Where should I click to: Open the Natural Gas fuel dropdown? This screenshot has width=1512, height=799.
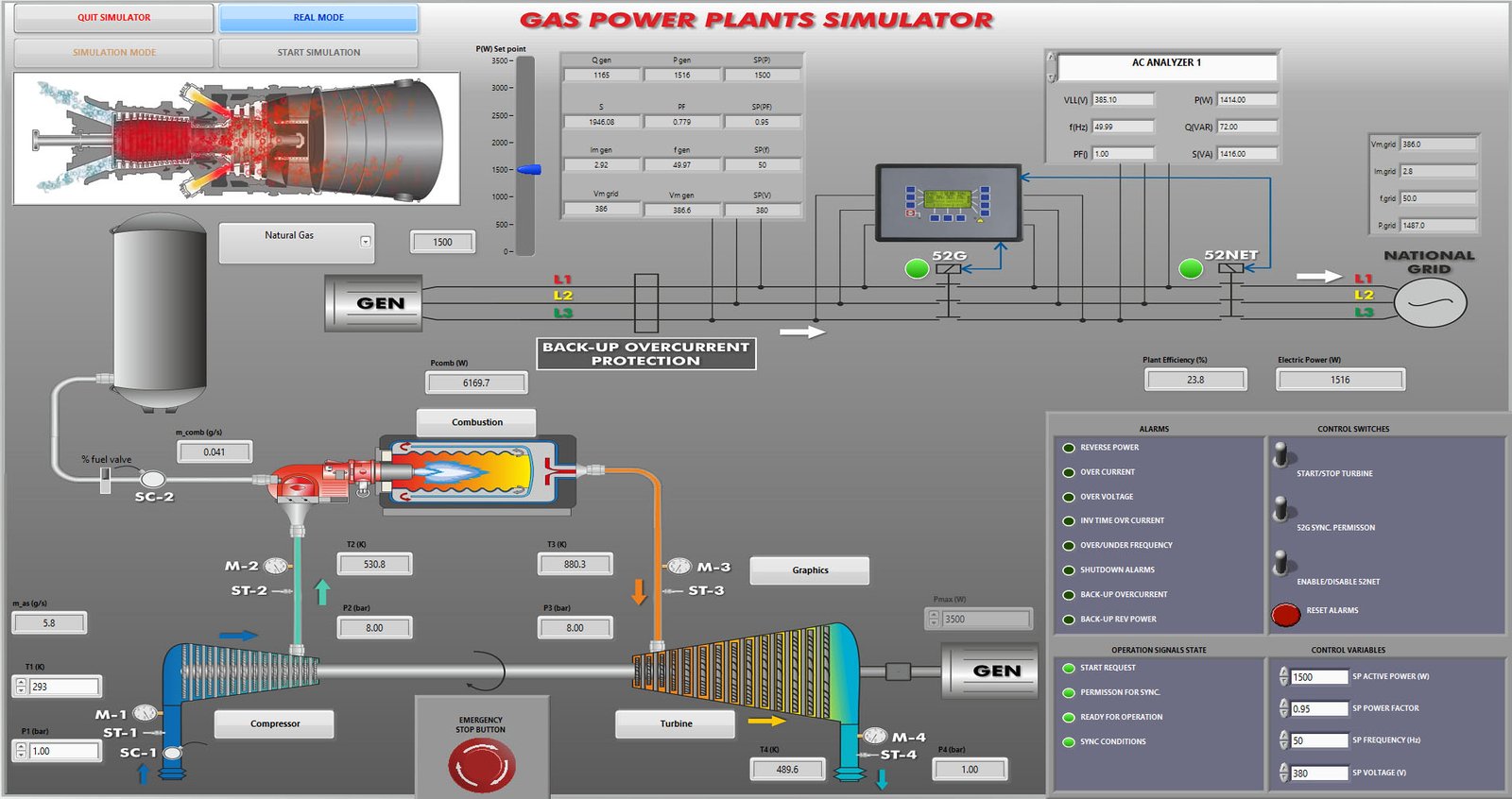click(x=365, y=242)
